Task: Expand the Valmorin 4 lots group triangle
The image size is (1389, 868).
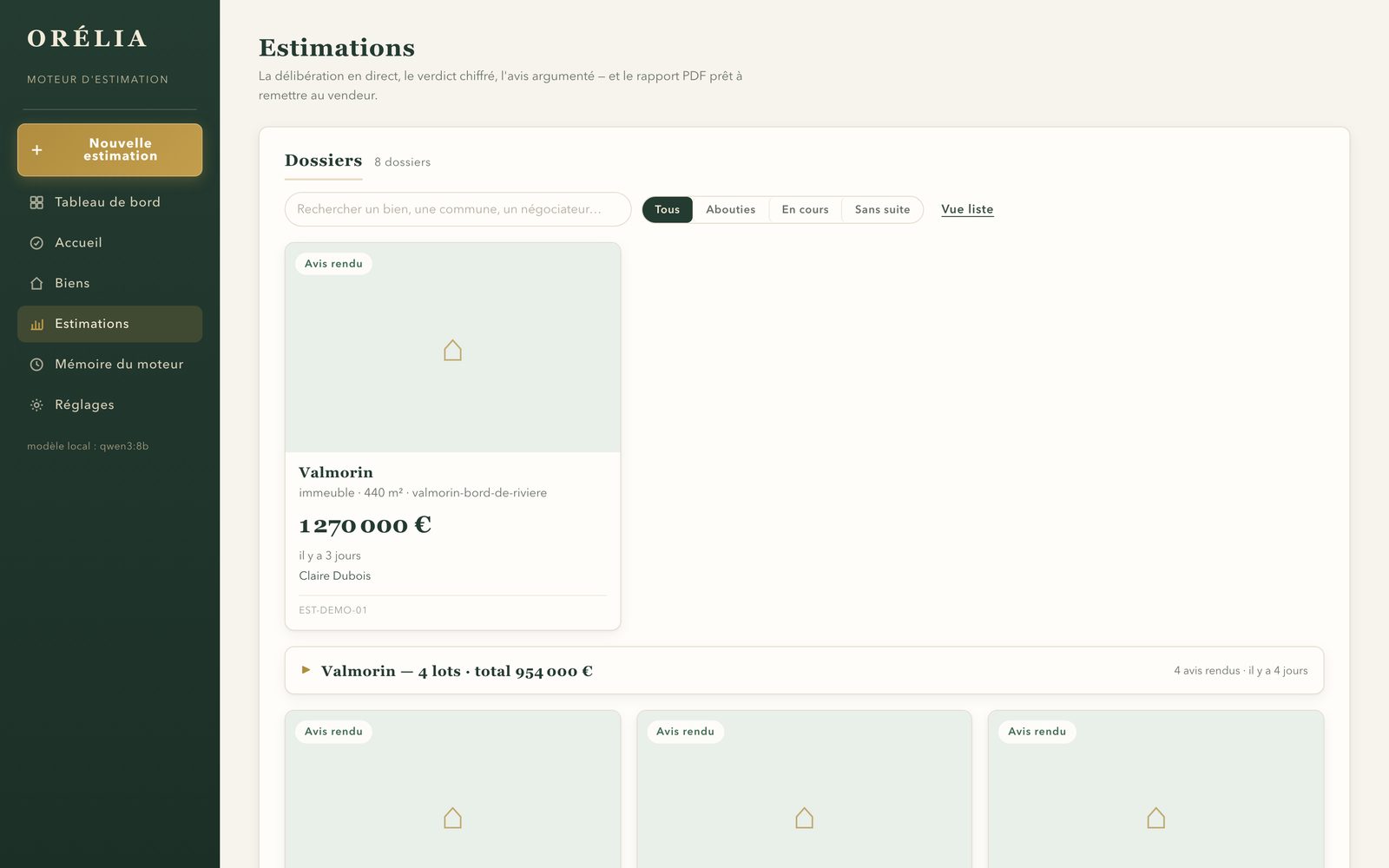Action: [306, 670]
